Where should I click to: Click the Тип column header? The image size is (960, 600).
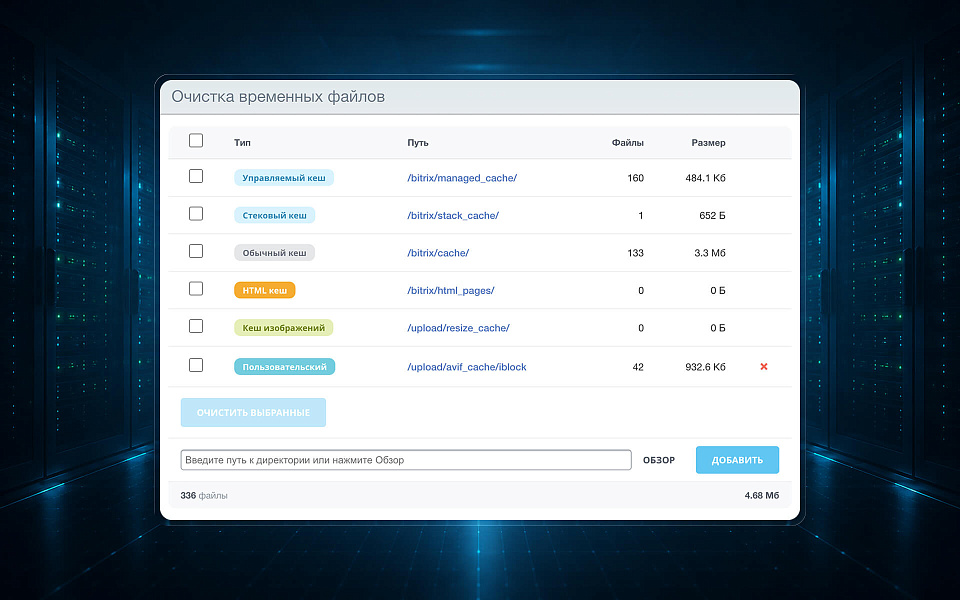242,143
